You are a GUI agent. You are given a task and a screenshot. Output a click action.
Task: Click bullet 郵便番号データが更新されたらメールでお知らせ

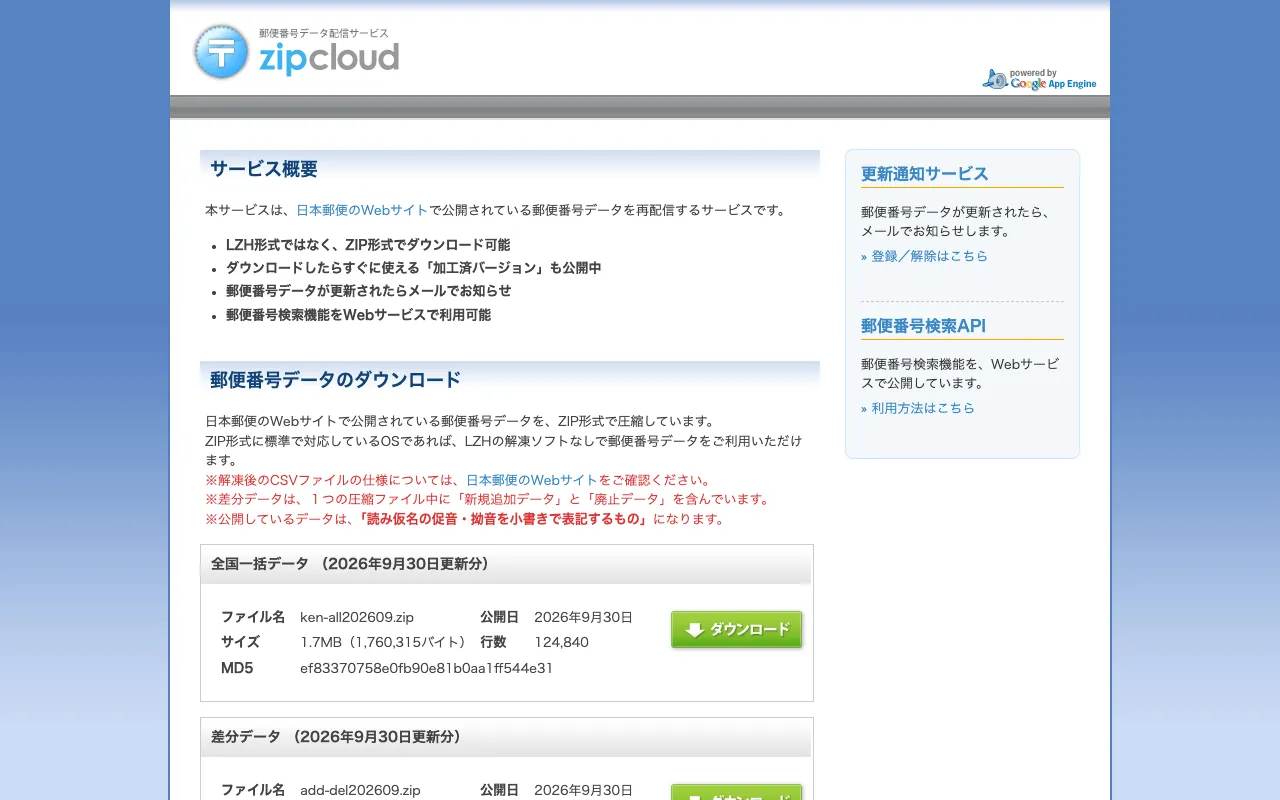pos(369,291)
